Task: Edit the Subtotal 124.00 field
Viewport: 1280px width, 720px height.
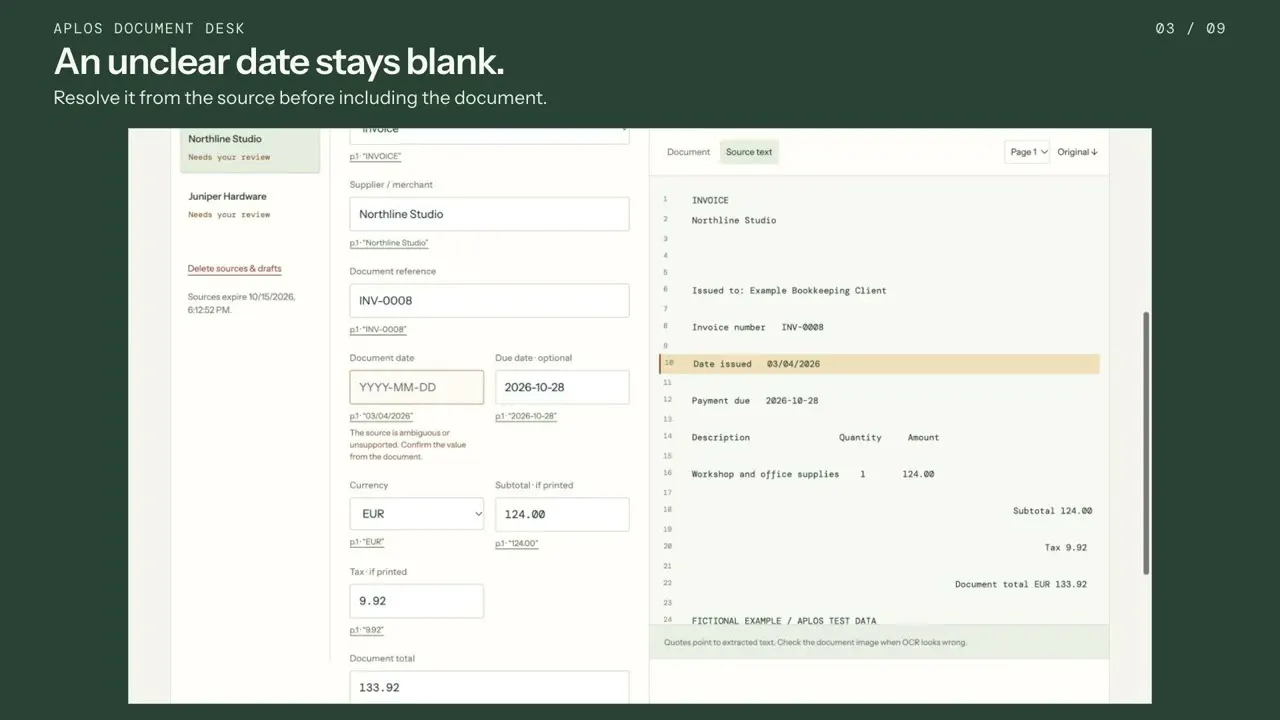Action: point(562,514)
